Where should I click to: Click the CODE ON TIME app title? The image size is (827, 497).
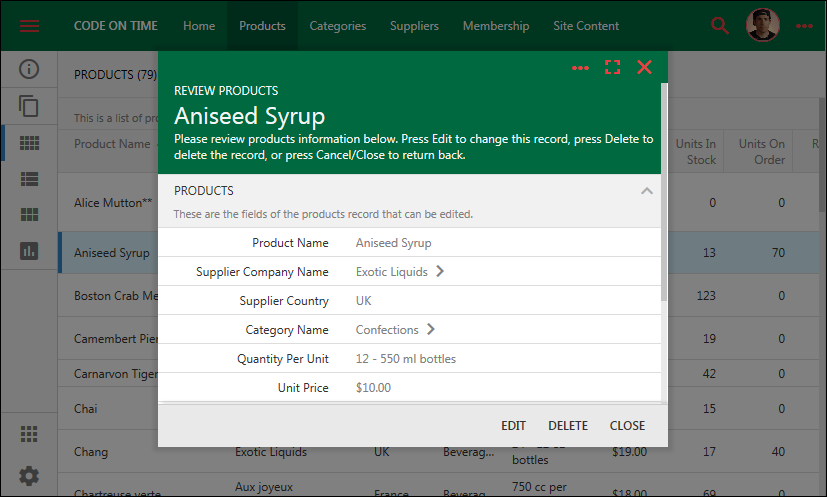coord(116,26)
